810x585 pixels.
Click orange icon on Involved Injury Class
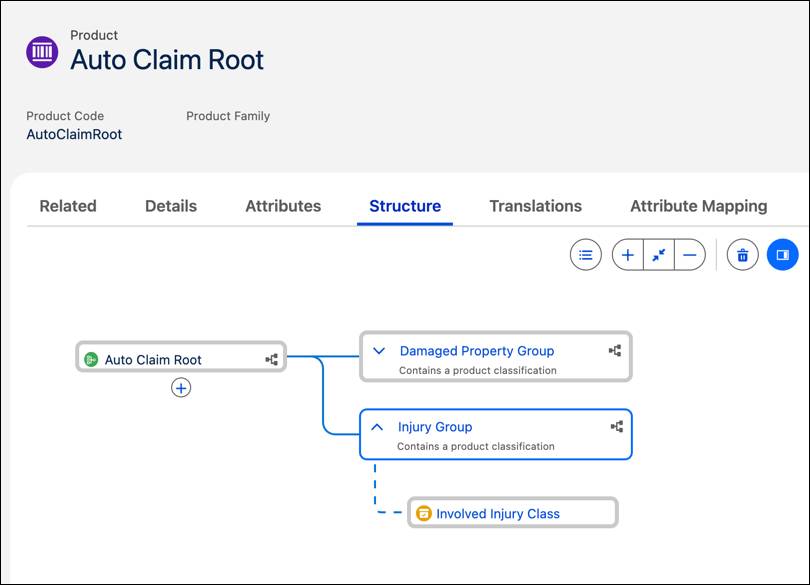[424, 513]
